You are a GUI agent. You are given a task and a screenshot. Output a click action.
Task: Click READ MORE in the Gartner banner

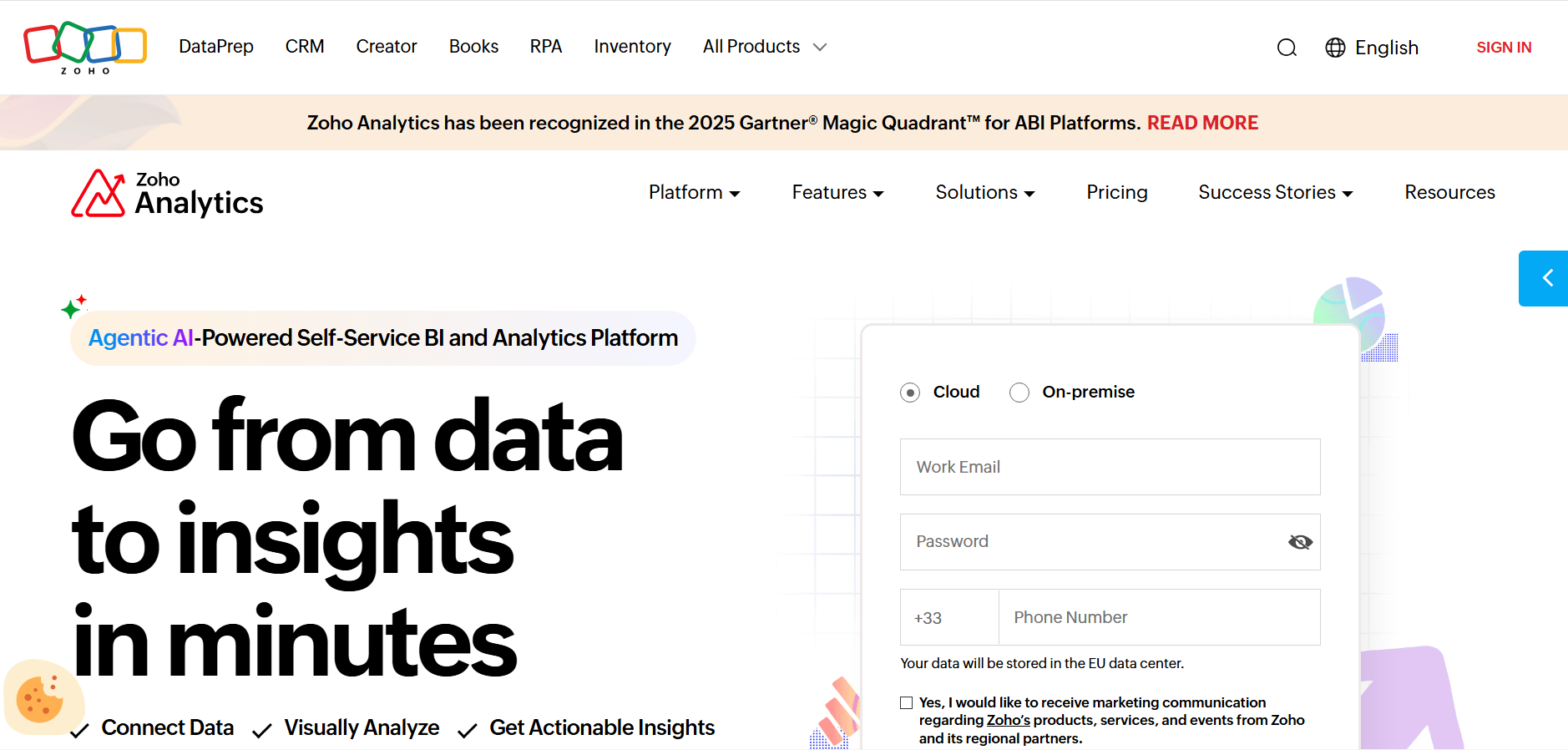click(1202, 123)
